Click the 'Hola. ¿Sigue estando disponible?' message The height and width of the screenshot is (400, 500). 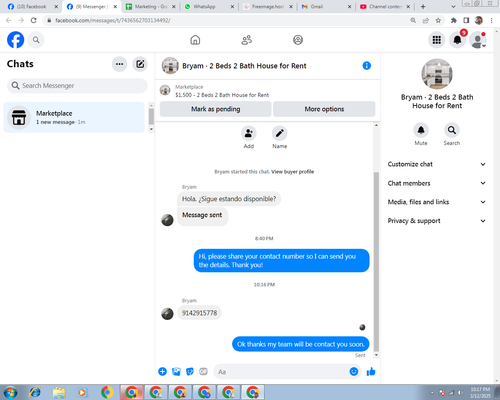pos(229,199)
